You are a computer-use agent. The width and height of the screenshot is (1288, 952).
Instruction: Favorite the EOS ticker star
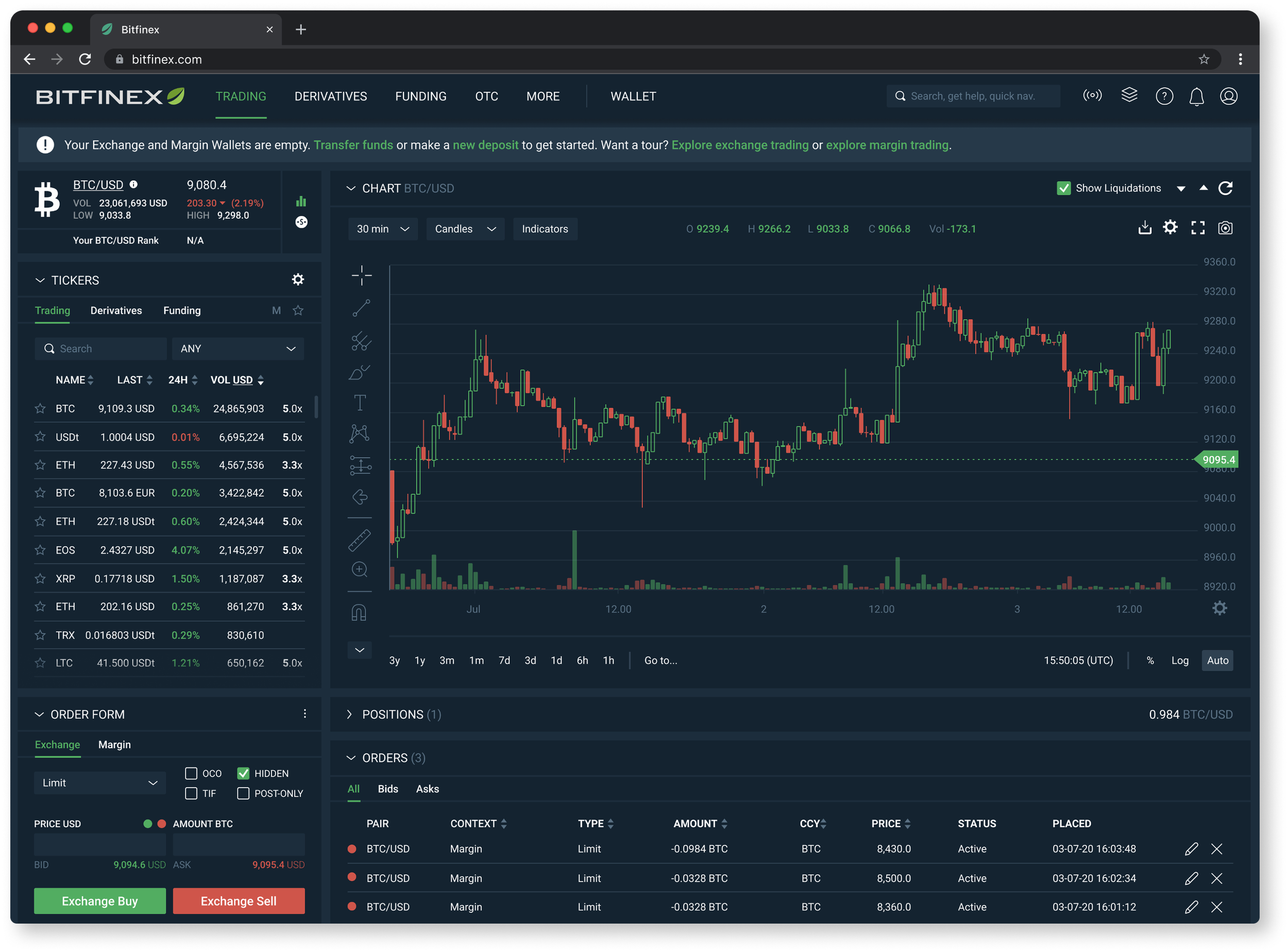click(40, 550)
